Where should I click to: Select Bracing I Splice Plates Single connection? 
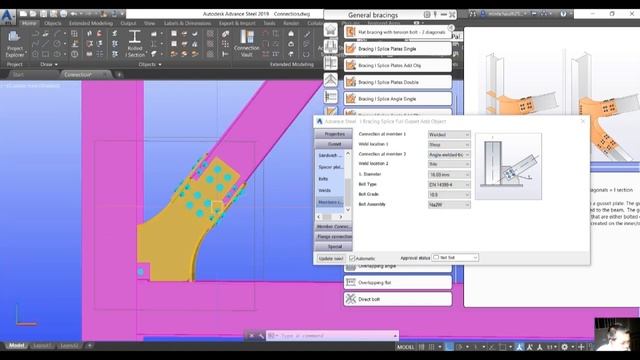(x=398, y=49)
